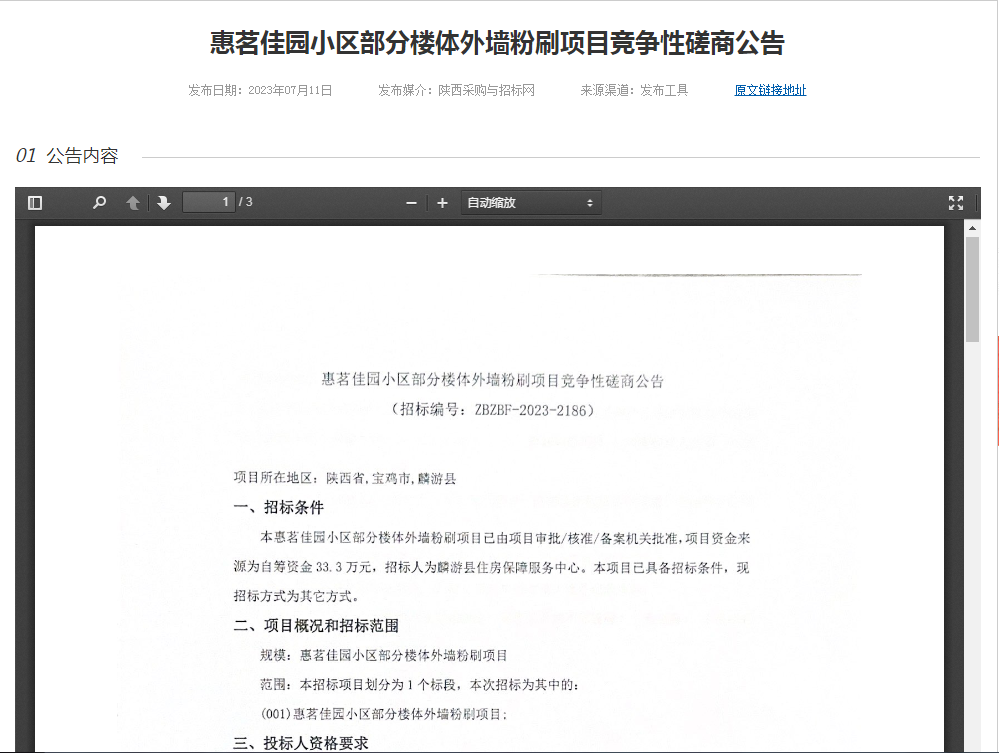Click the line starting 范围: 本招标项目划分为 1 个标段
Image resolution: width=999 pixels, height=753 pixels.
click(x=419, y=684)
